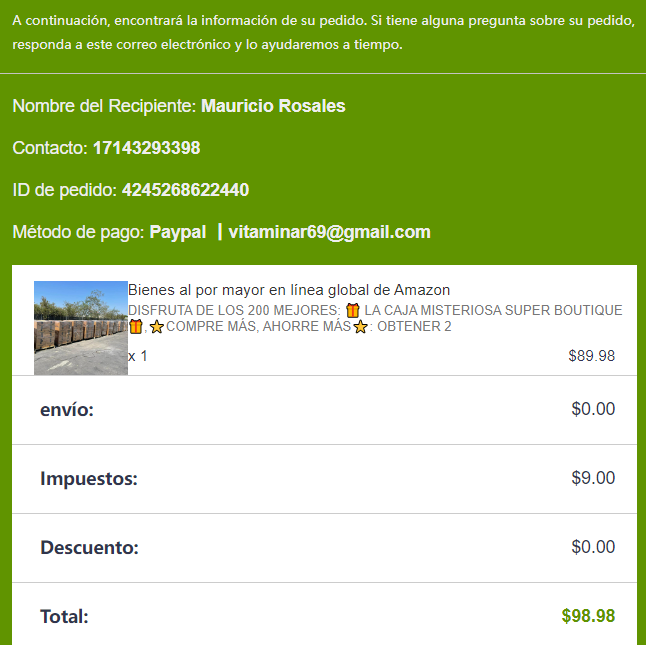Open the vitaminar69@gmail.com email link

[329, 232]
